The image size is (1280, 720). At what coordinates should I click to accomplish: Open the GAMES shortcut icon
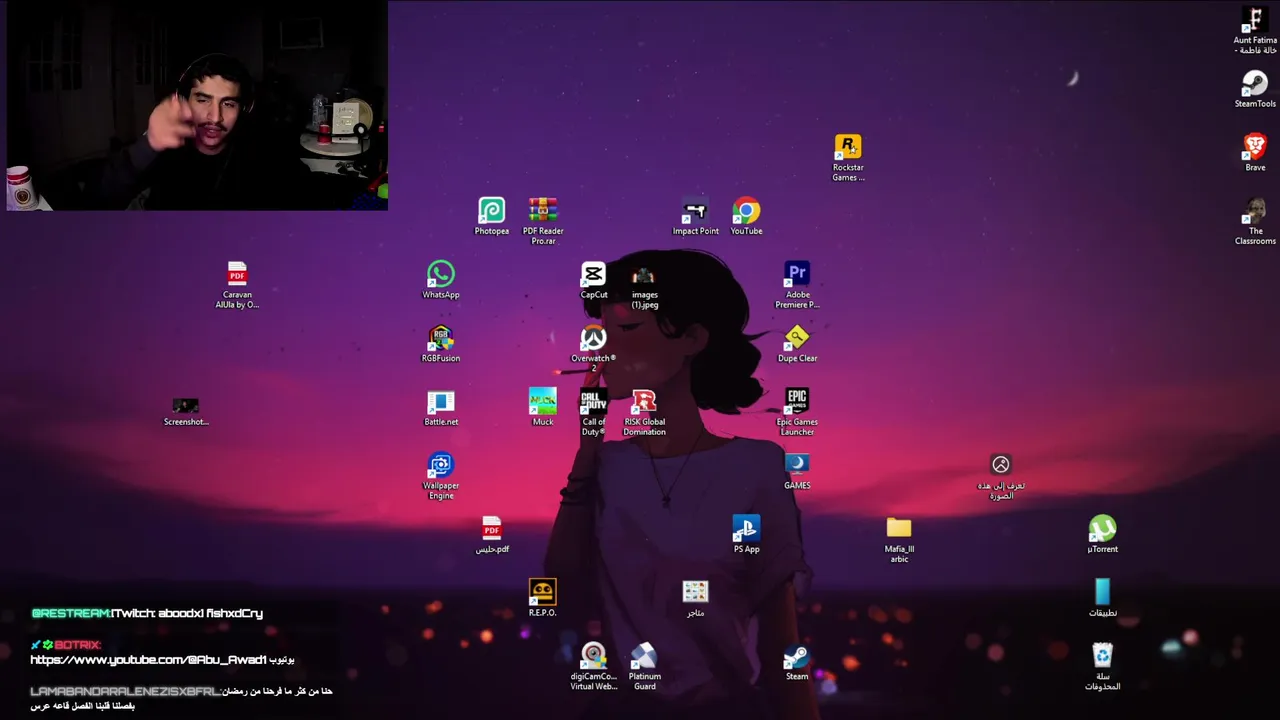click(797, 472)
